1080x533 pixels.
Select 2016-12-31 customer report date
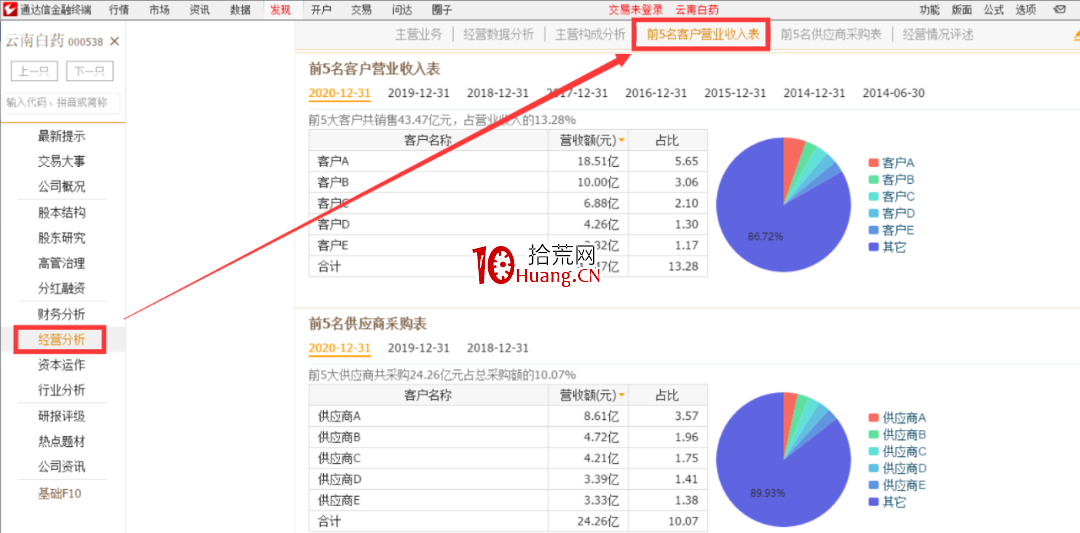tap(656, 93)
